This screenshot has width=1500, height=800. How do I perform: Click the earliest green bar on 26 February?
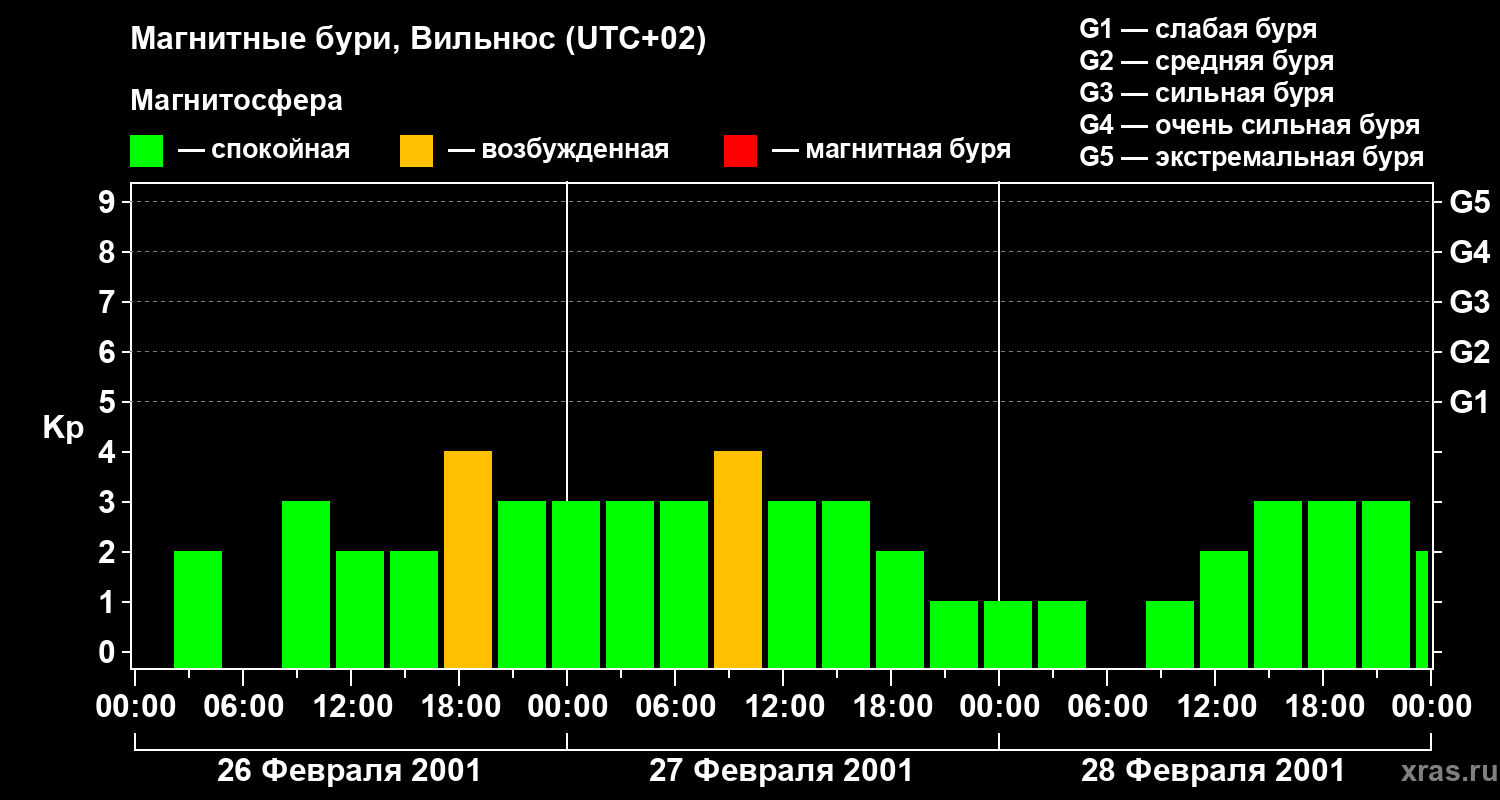(198, 609)
